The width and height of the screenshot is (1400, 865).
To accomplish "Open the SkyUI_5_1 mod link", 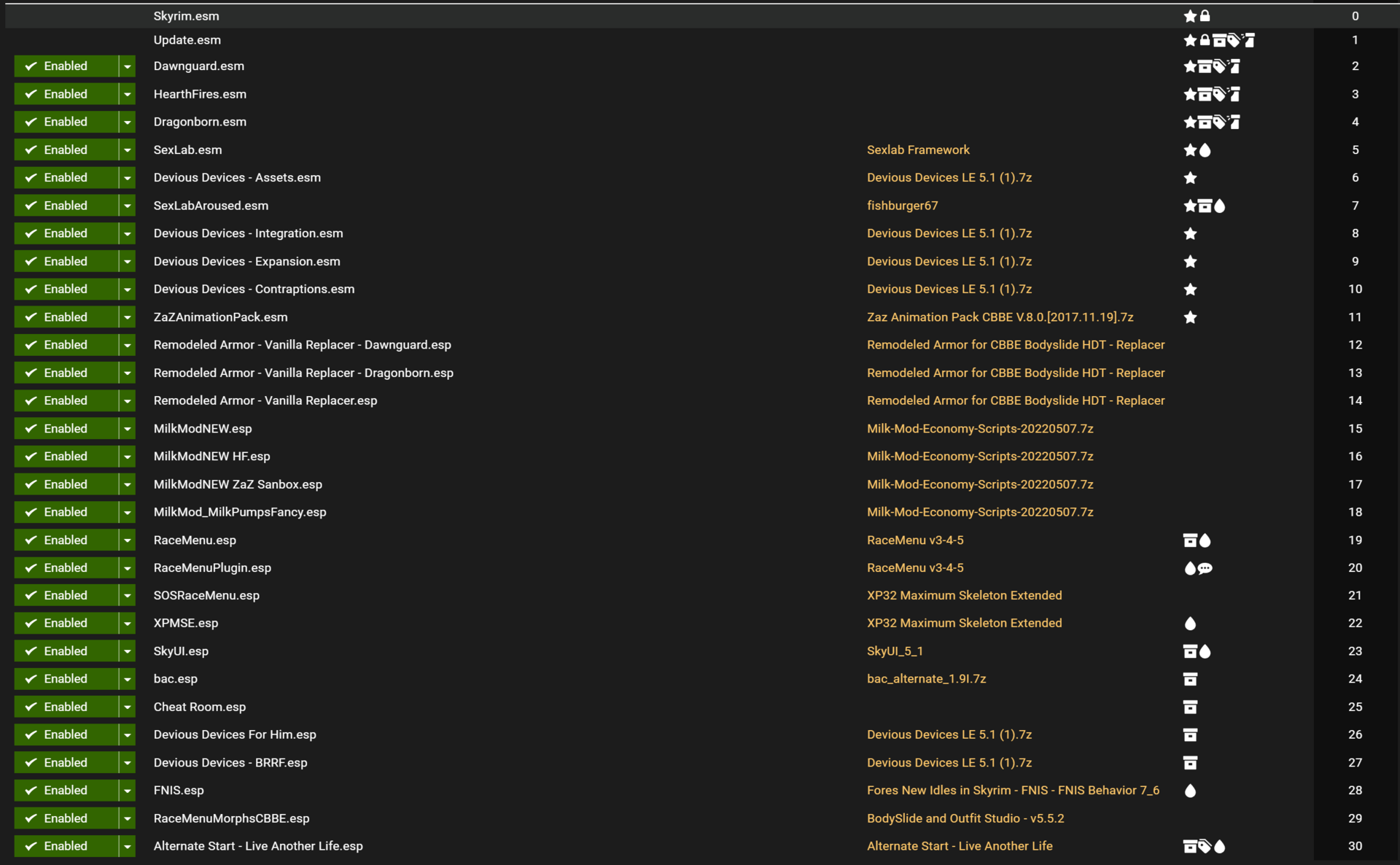I will [x=895, y=651].
